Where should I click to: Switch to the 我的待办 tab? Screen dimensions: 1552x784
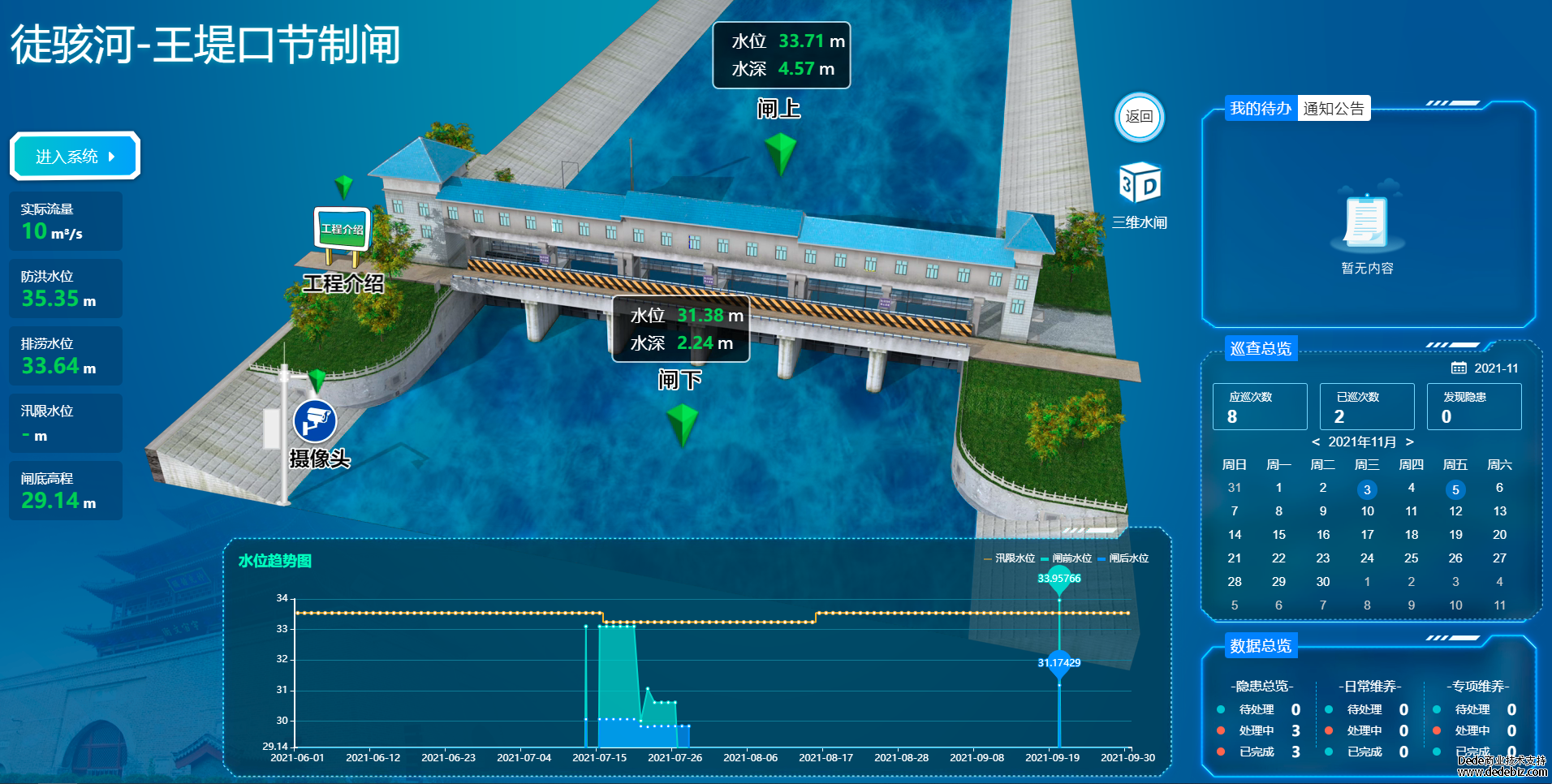pos(1261,108)
